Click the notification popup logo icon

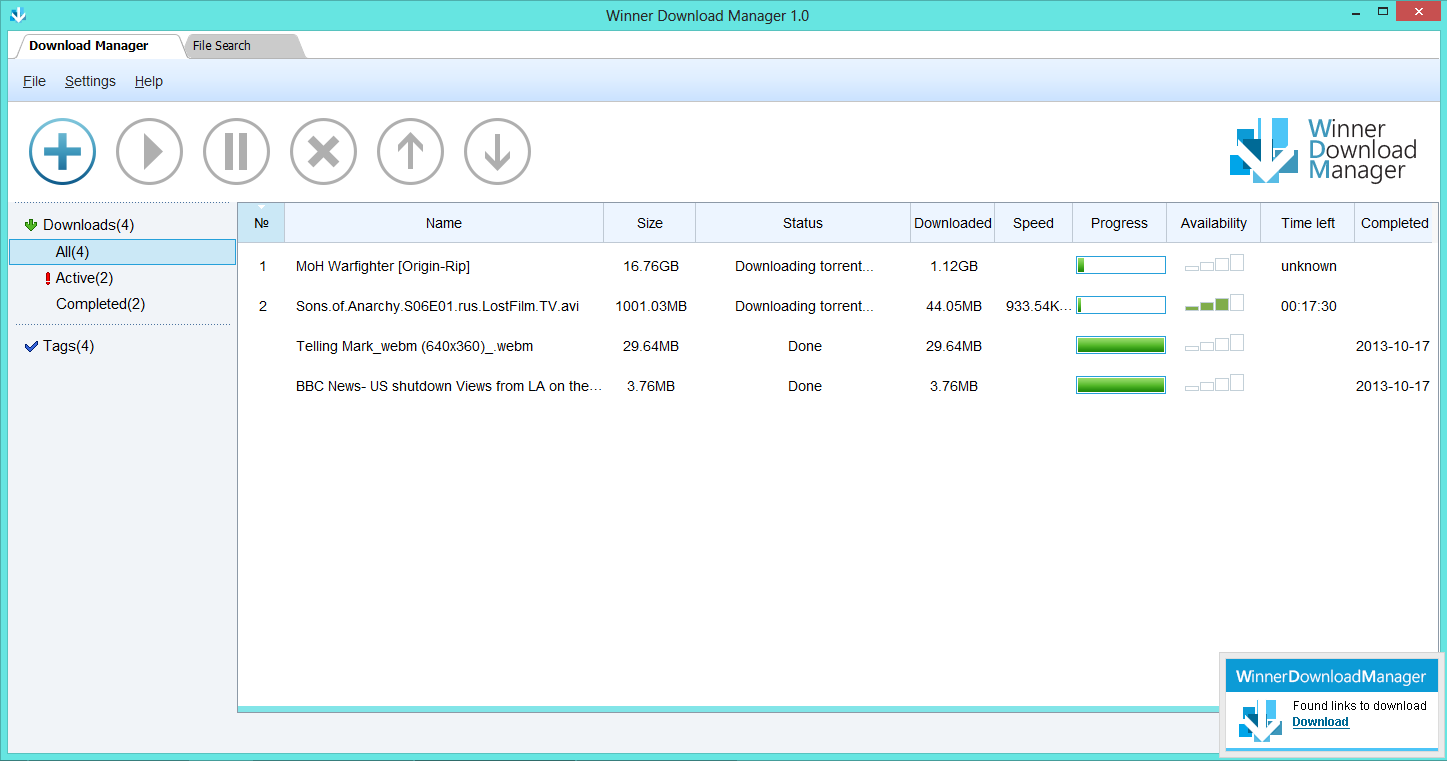point(1260,720)
